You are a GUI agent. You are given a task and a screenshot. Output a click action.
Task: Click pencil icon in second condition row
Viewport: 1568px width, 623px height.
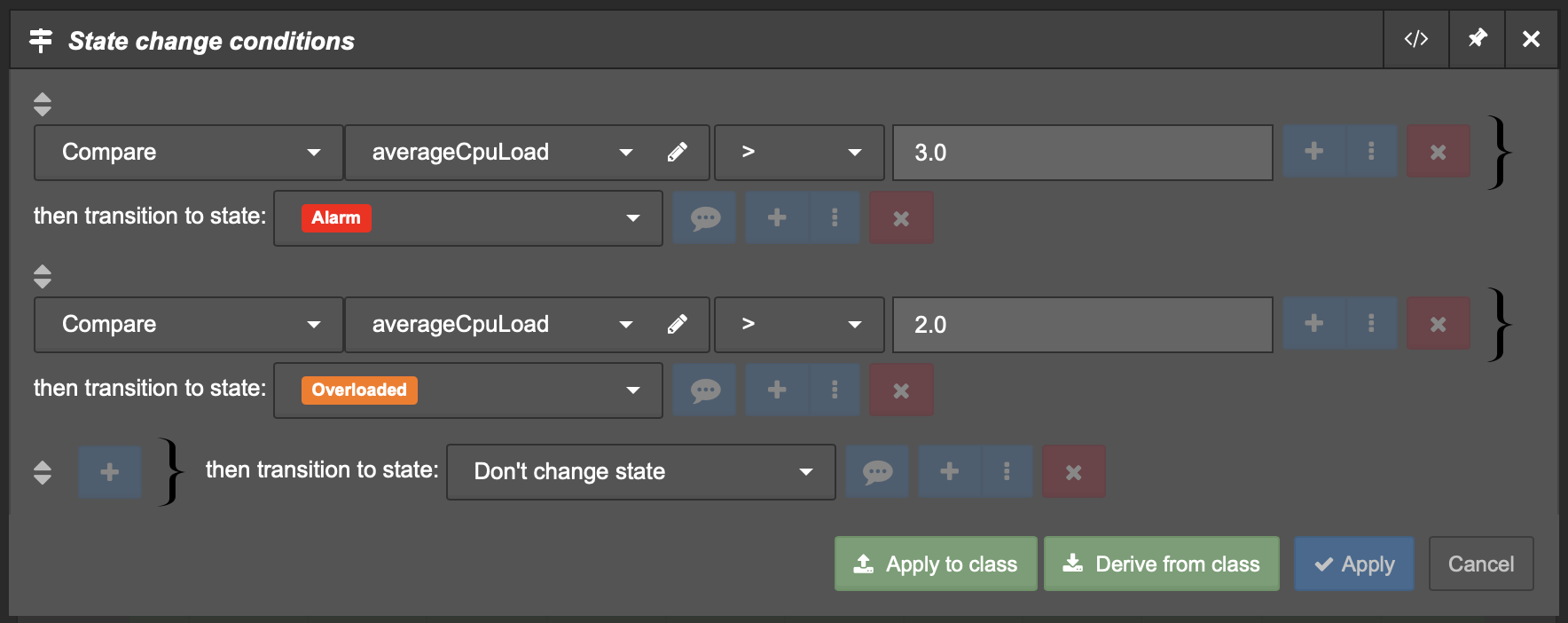coord(678,325)
